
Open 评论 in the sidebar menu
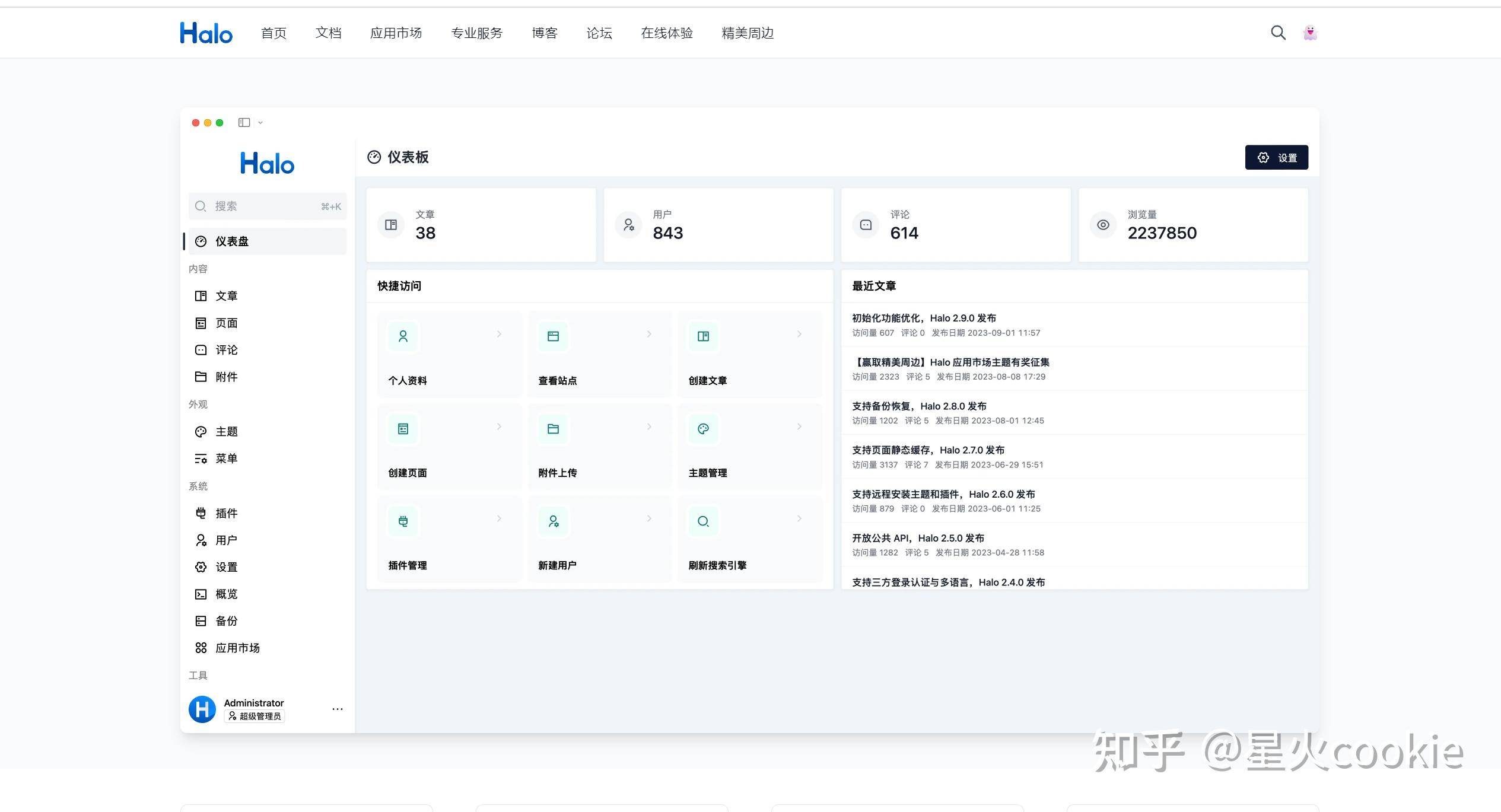(x=268, y=350)
